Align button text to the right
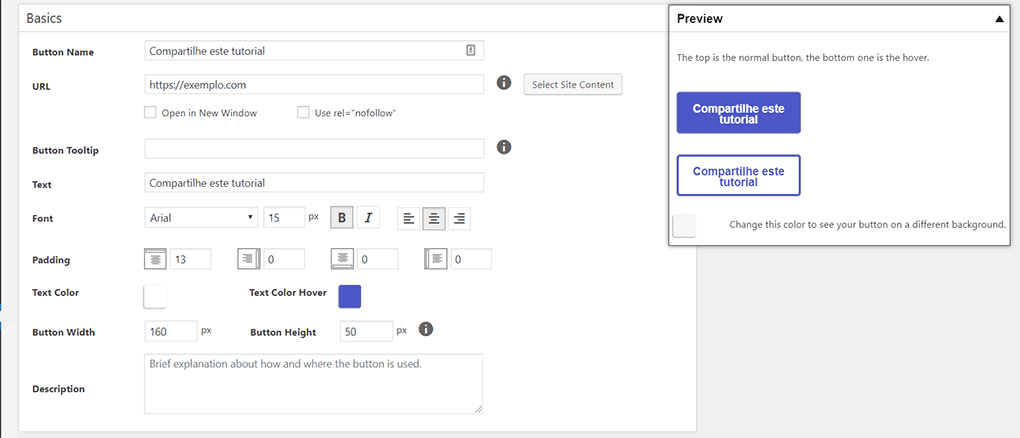Screen dimensions: 1020x438 tap(459, 219)
